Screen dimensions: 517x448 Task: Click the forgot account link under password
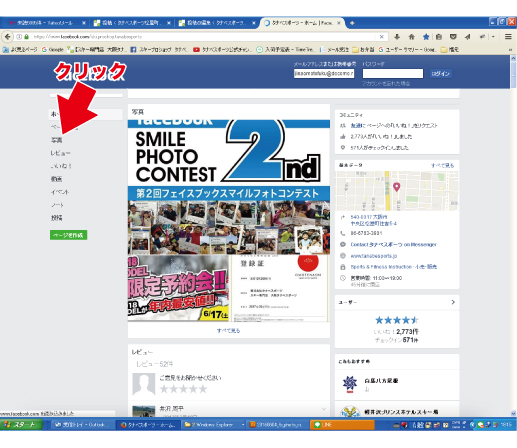[x=386, y=83]
